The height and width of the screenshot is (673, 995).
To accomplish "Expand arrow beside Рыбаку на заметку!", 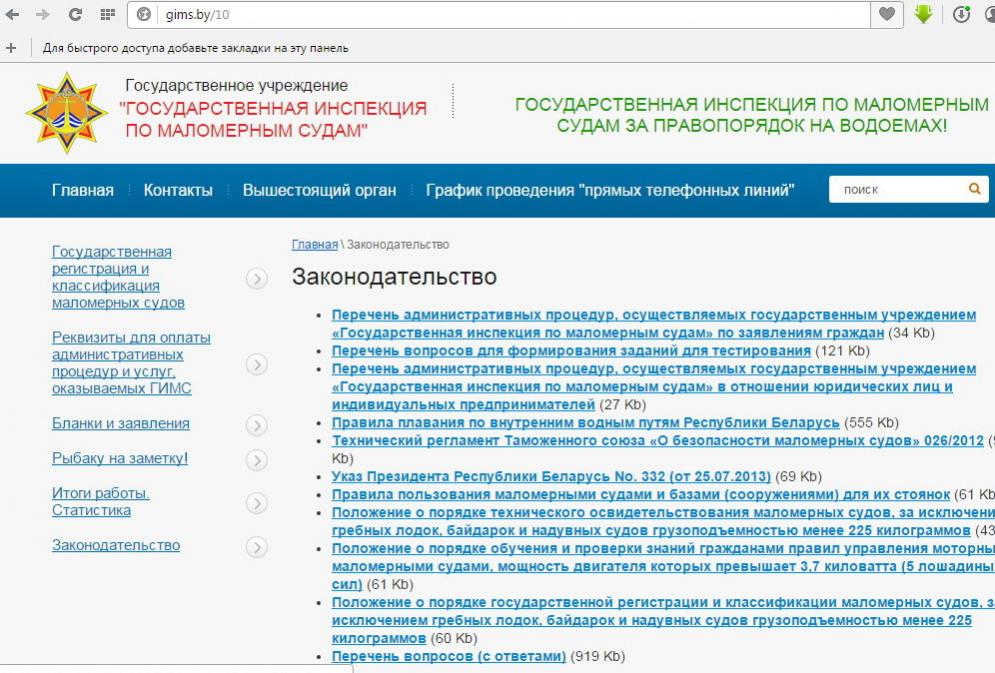I will [x=257, y=460].
